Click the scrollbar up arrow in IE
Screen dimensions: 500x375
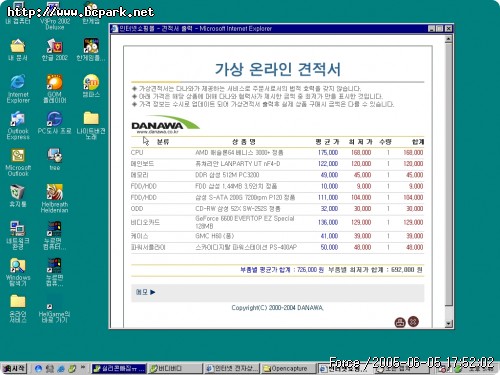[449, 39]
